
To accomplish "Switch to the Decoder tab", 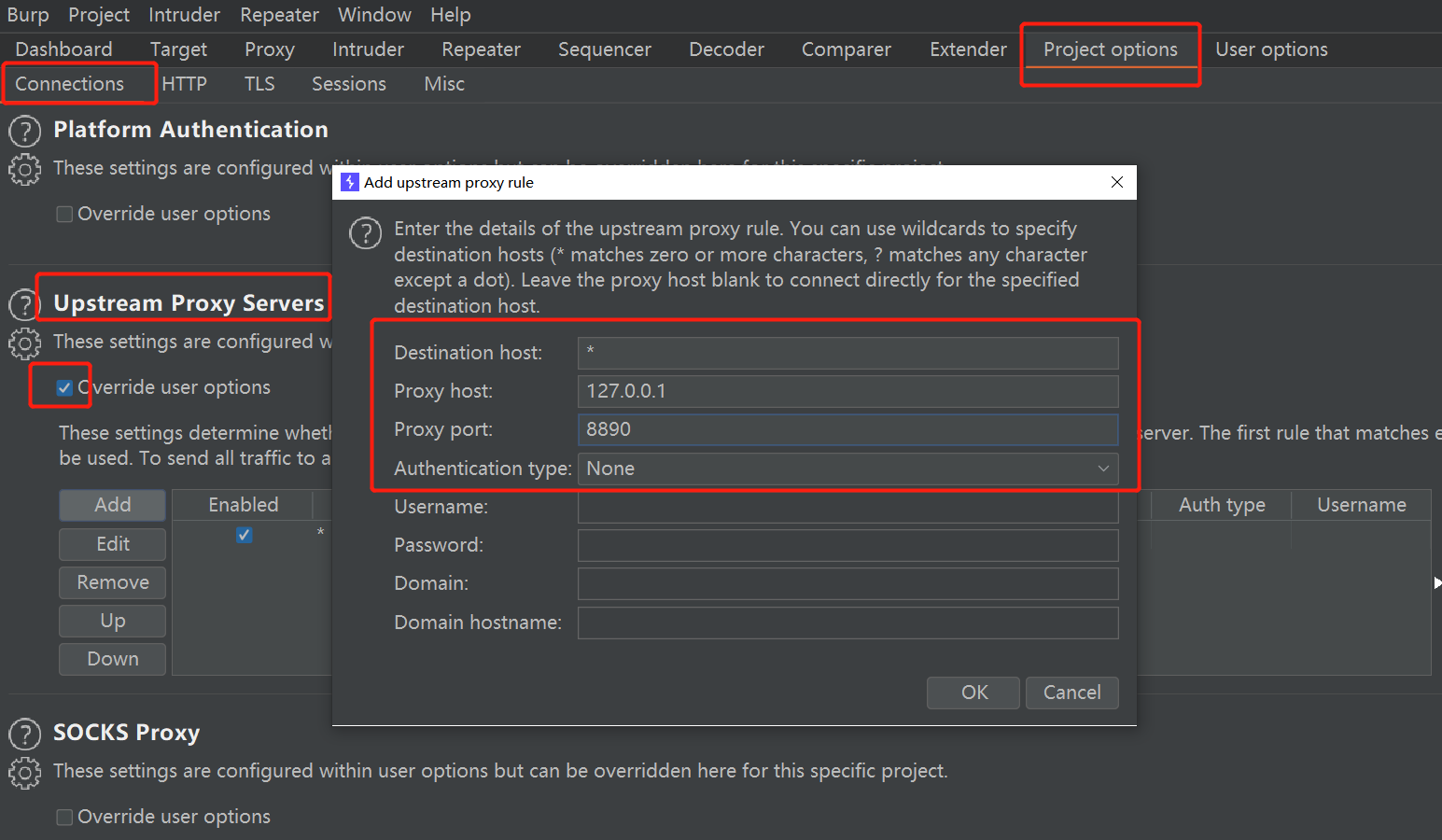I will tap(726, 49).
